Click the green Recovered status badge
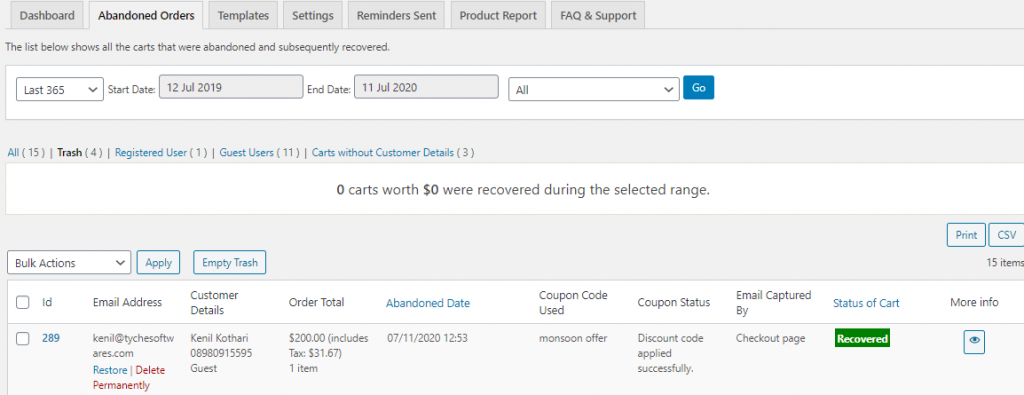Screen dimensions: 1024x395 coord(863,339)
